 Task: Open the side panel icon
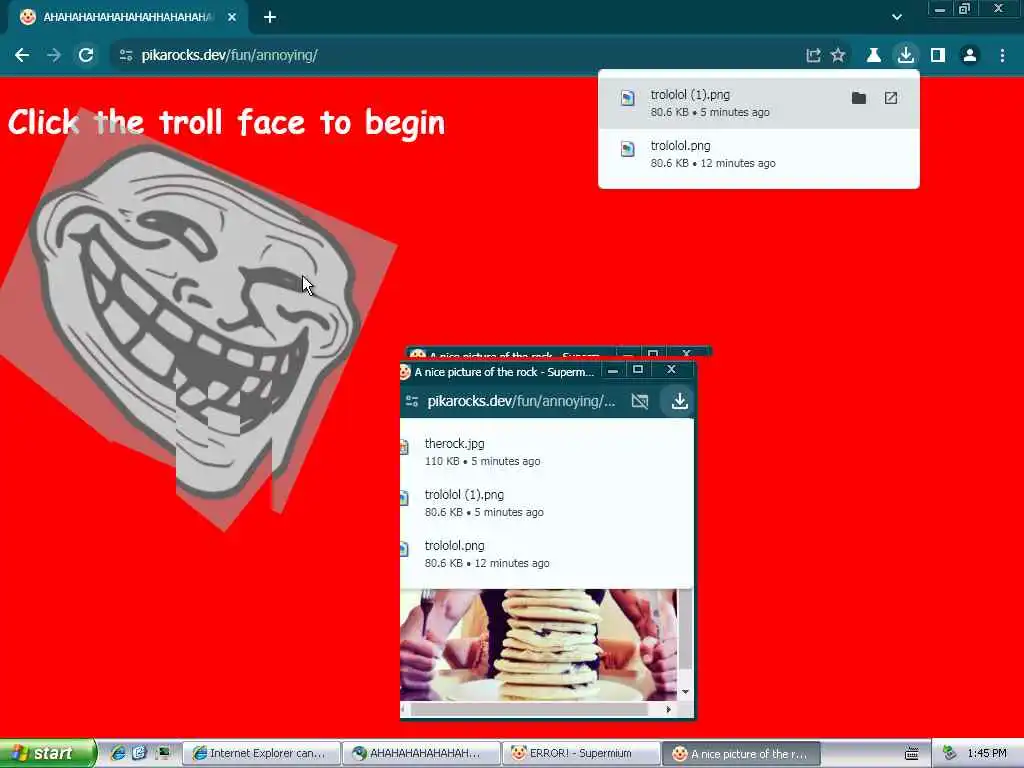[x=938, y=56]
